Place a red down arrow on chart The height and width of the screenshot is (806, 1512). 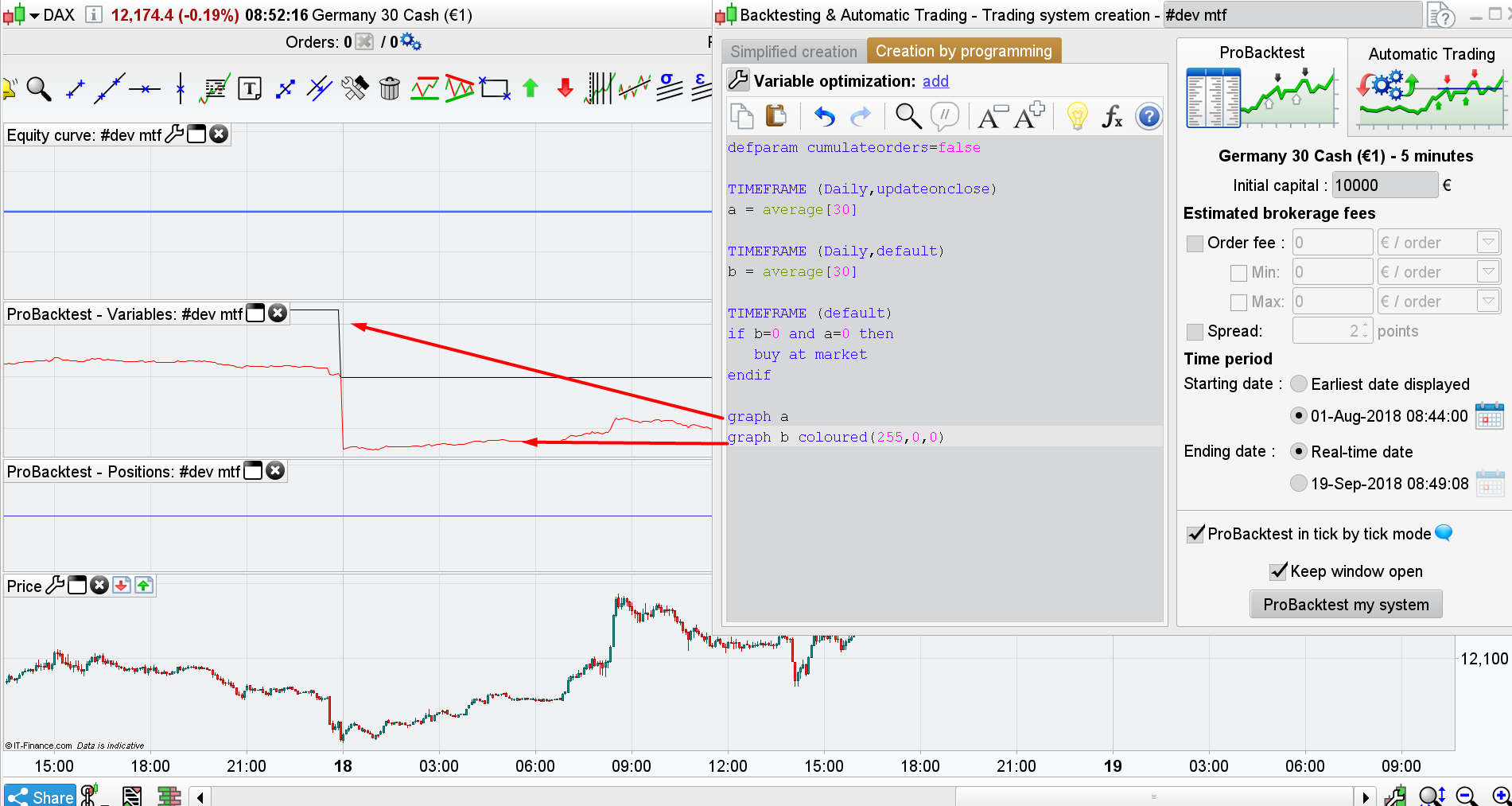point(566,88)
